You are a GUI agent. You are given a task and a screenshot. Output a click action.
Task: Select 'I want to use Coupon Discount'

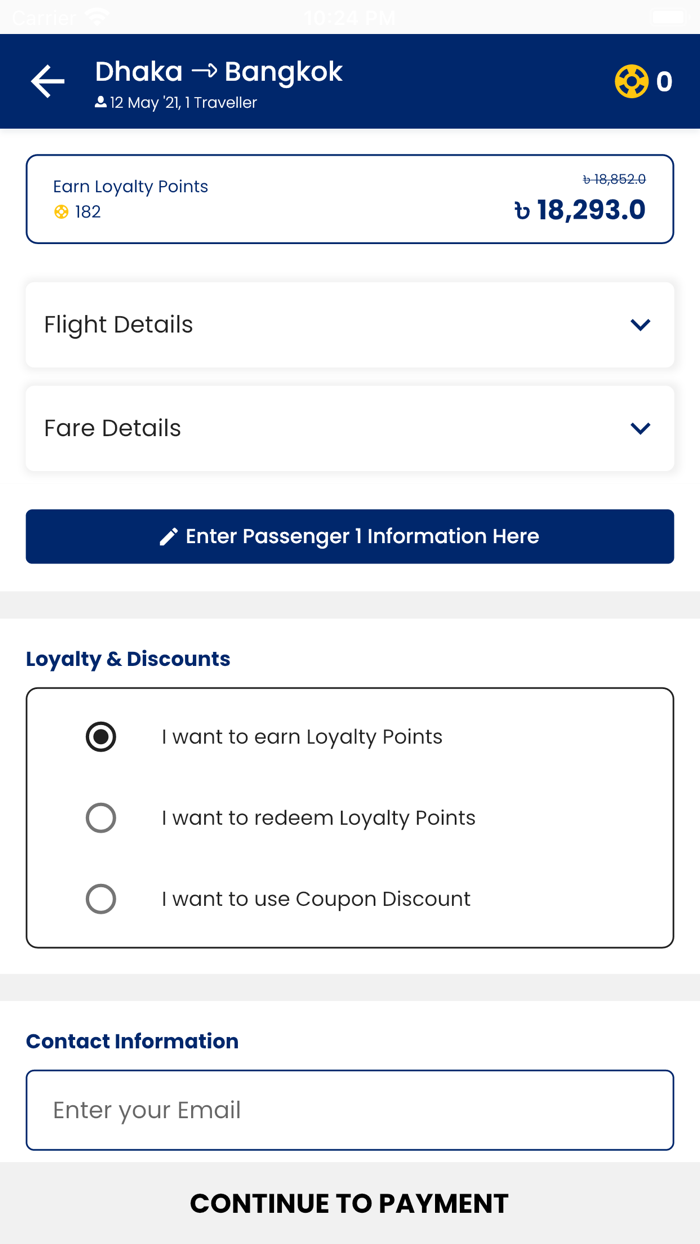pos(101,899)
